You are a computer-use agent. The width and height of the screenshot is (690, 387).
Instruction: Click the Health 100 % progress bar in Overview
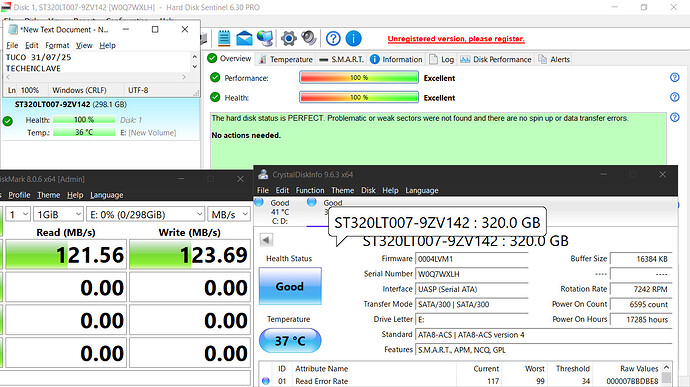pyautogui.click(x=359, y=97)
